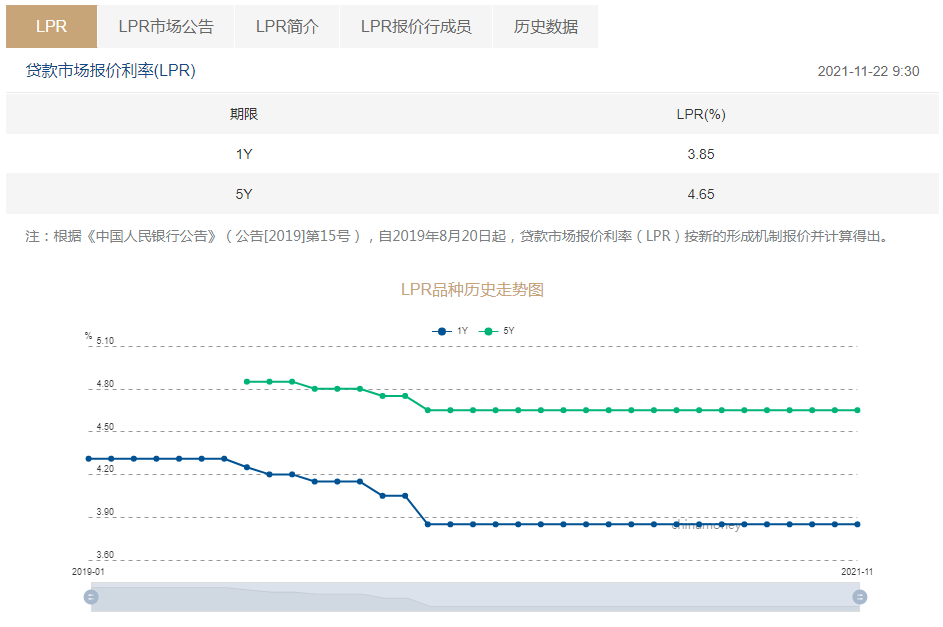943x627 pixels.
Task: Click the first data point of the 5Y line
Action: (x=246, y=380)
